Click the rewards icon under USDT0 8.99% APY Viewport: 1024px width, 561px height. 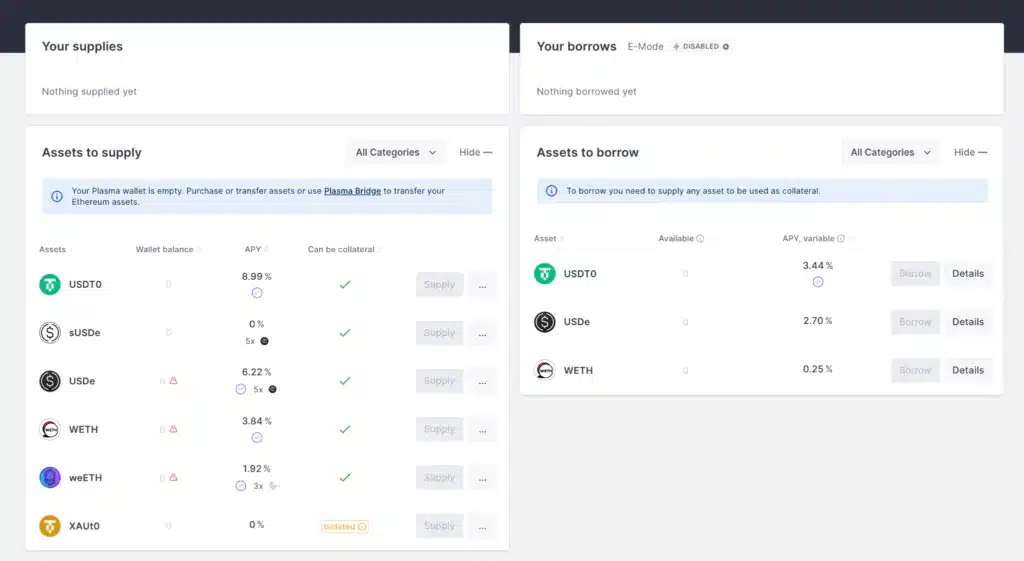pos(257,293)
